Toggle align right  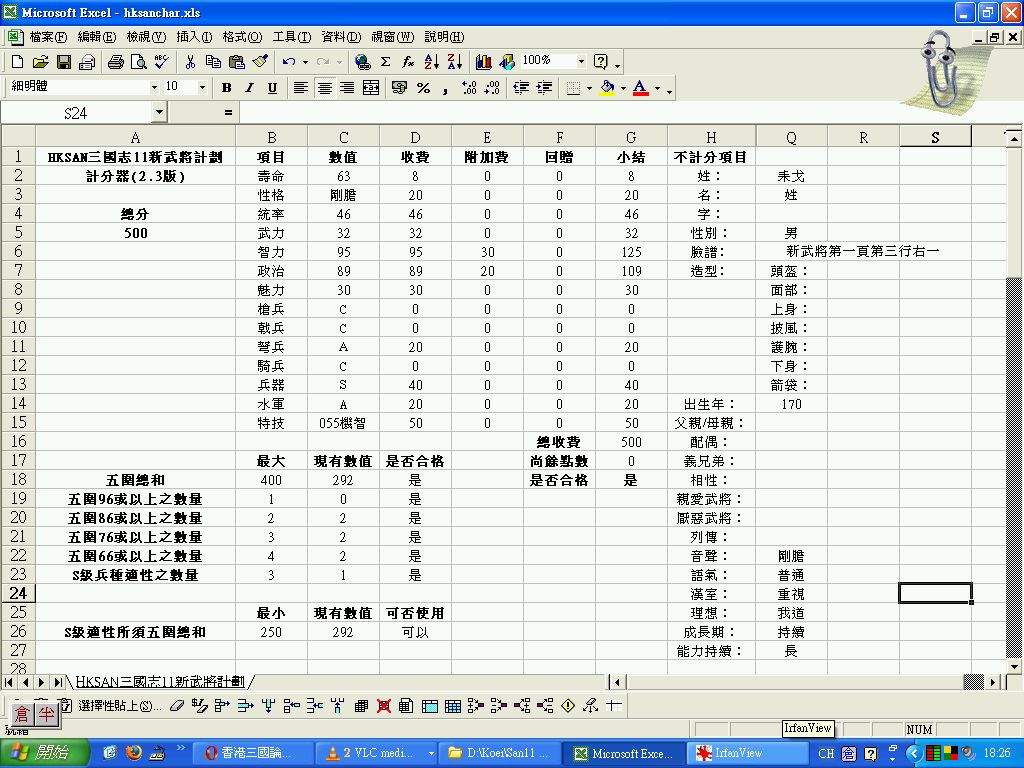tap(347, 88)
